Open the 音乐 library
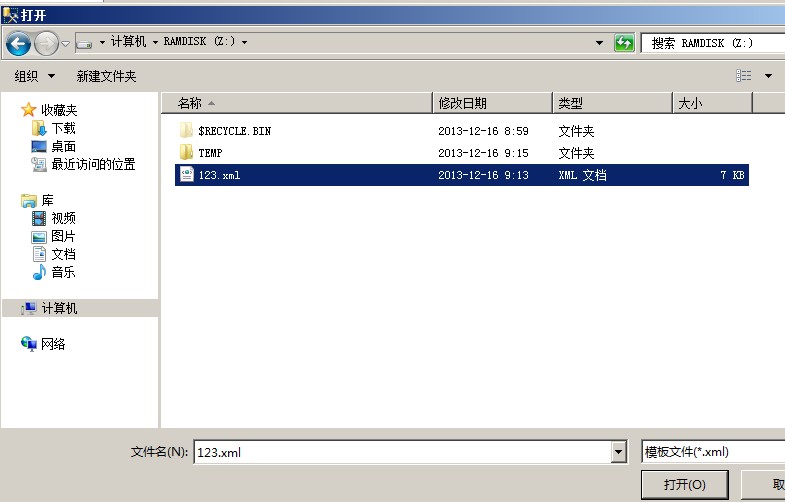 point(64,272)
